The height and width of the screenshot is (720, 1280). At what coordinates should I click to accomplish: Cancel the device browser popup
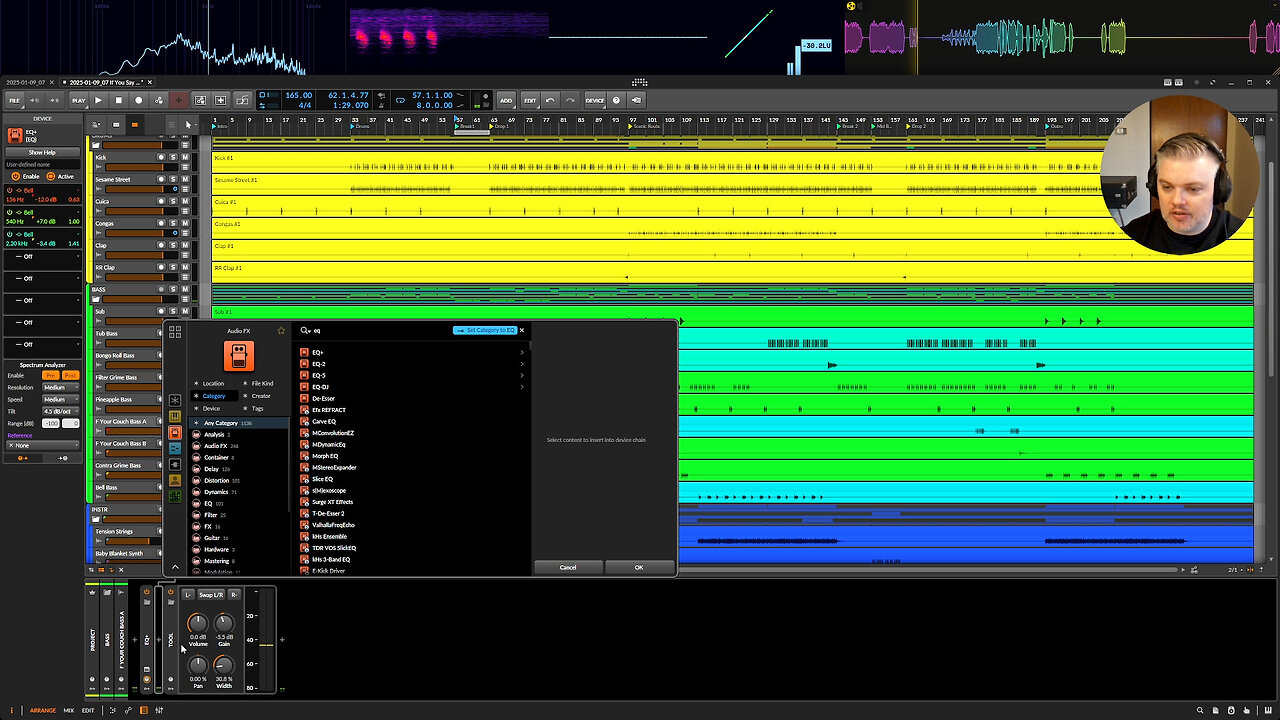click(567, 567)
